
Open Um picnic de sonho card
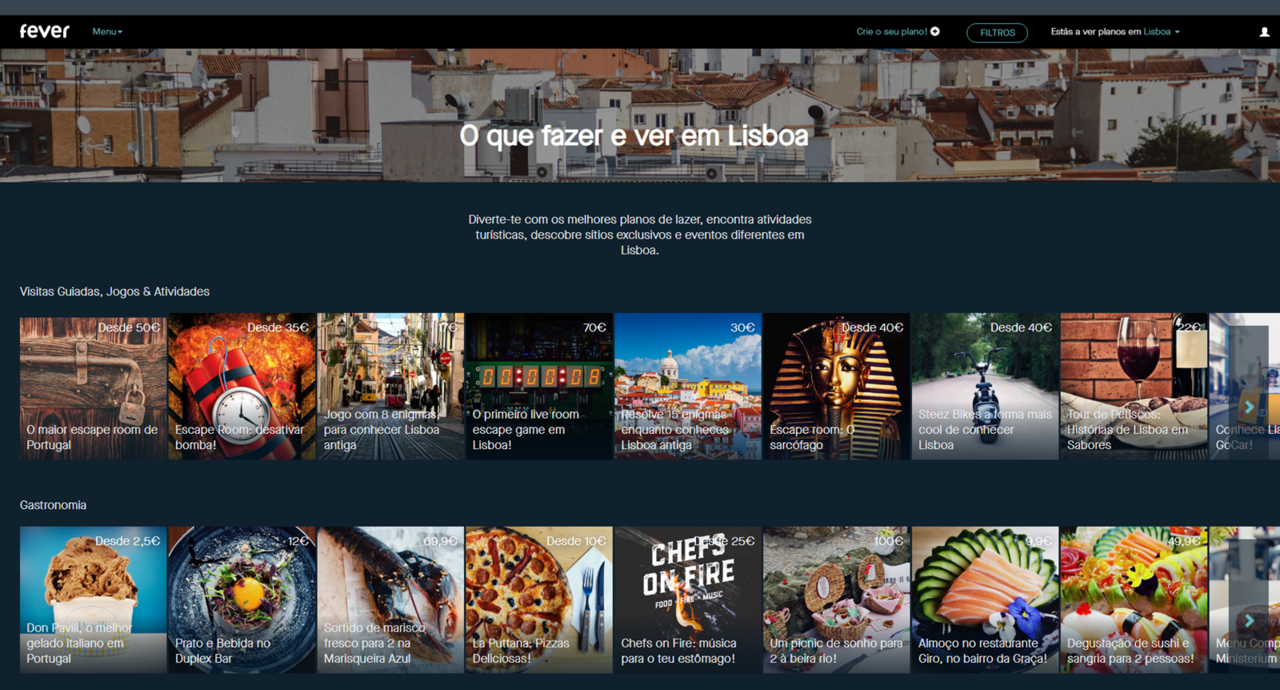point(837,600)
